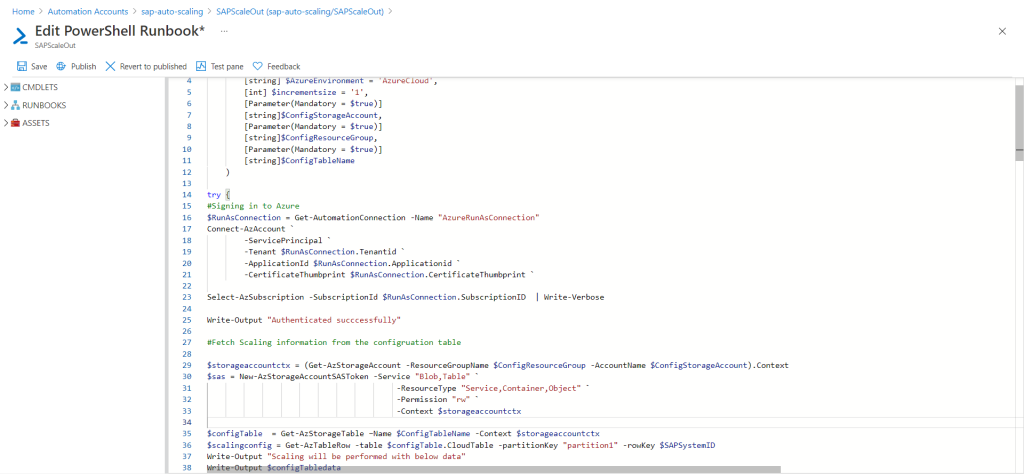
Task: Click 'Get-AzTableRow' code line
Action: (461, 445)
